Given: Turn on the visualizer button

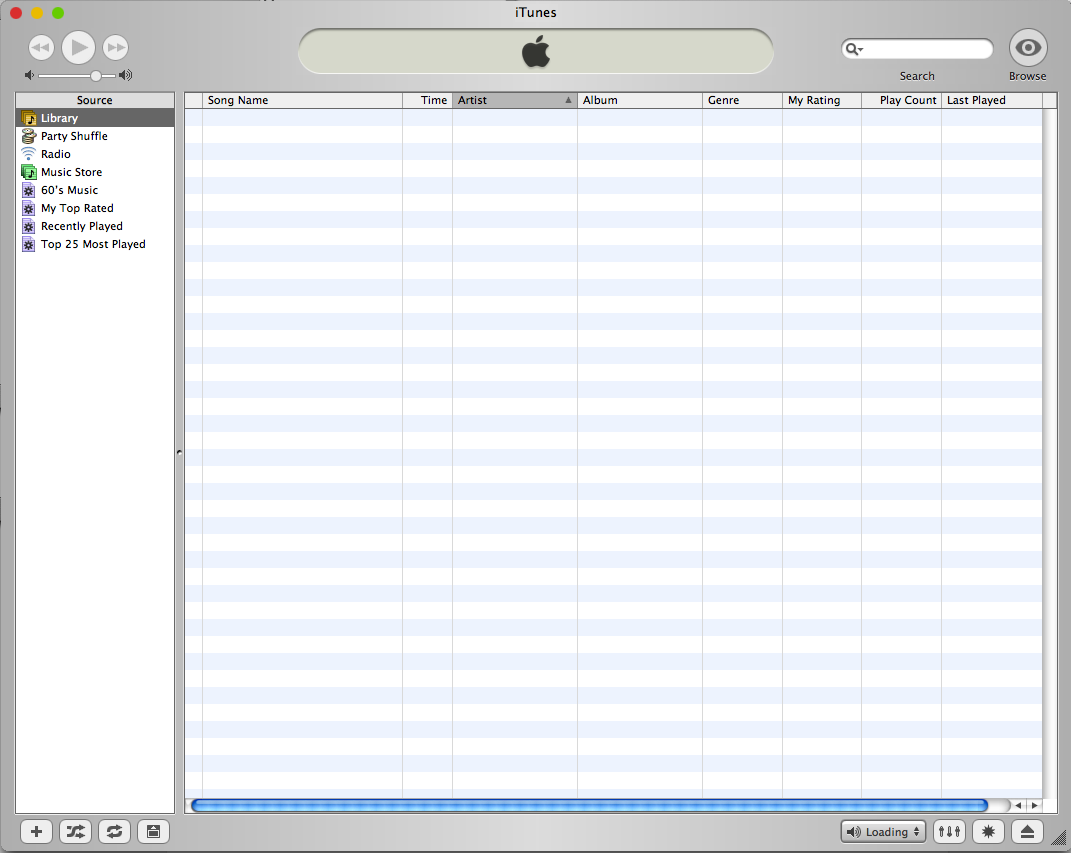Looking at the screenshot, I should tap(988, 831).
